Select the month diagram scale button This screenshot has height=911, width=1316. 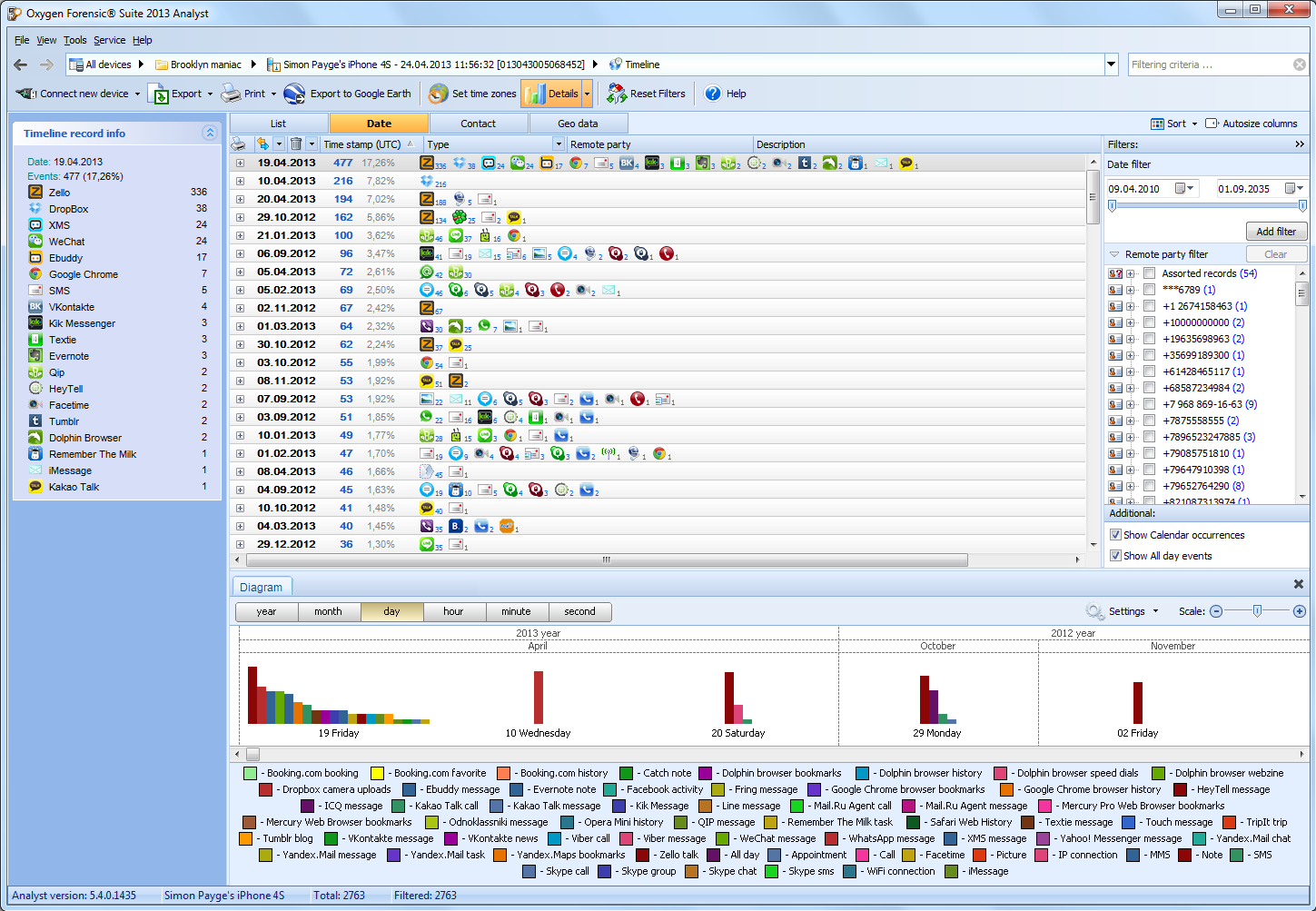(329, 611)
